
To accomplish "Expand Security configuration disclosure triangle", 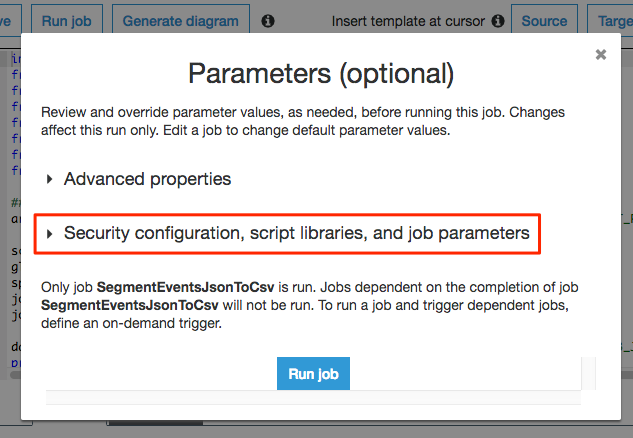I will click(50, 234).
